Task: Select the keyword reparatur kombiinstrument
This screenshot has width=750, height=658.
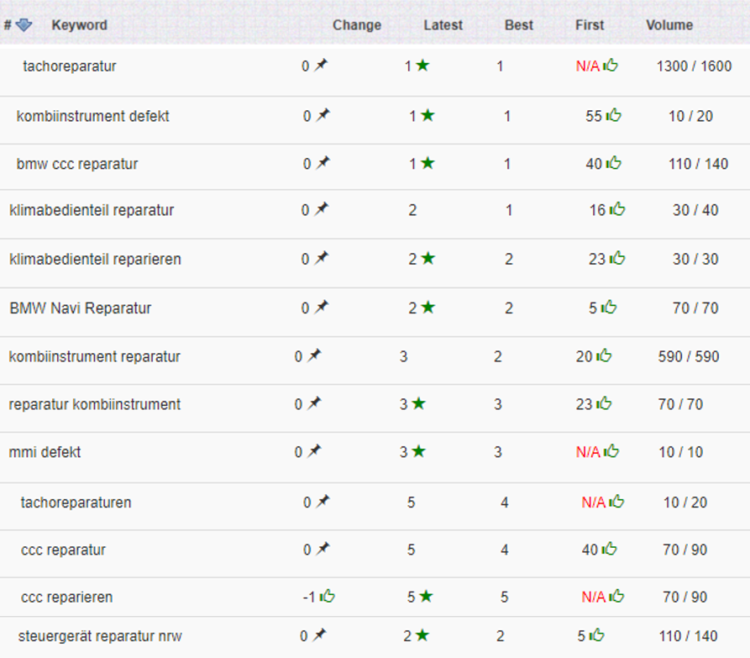Action: (95, 405)
